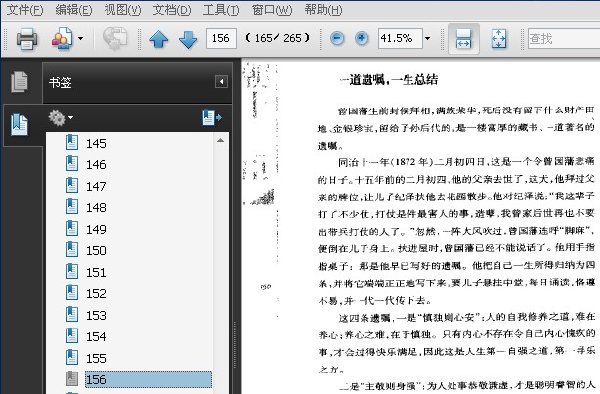The width and height of the screenshot is (600, 394).
Task: Open the Pages thumbnails panel icon
Action: (x=20, y=81)
